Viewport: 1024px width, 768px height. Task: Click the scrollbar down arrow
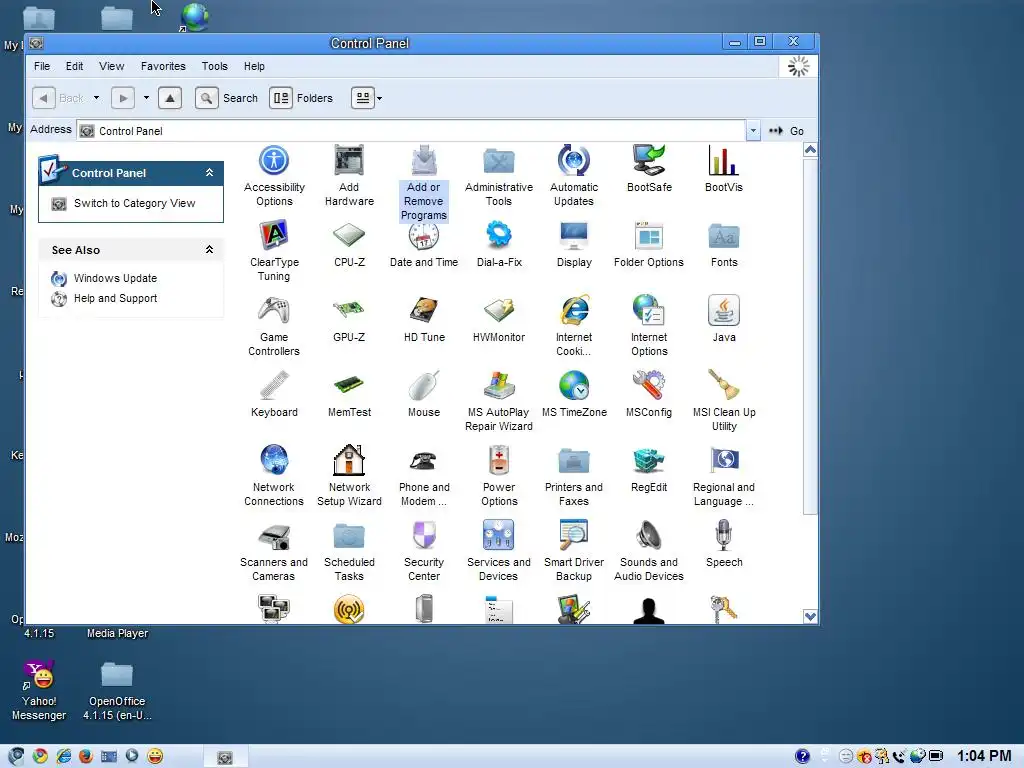click(810, 616)
